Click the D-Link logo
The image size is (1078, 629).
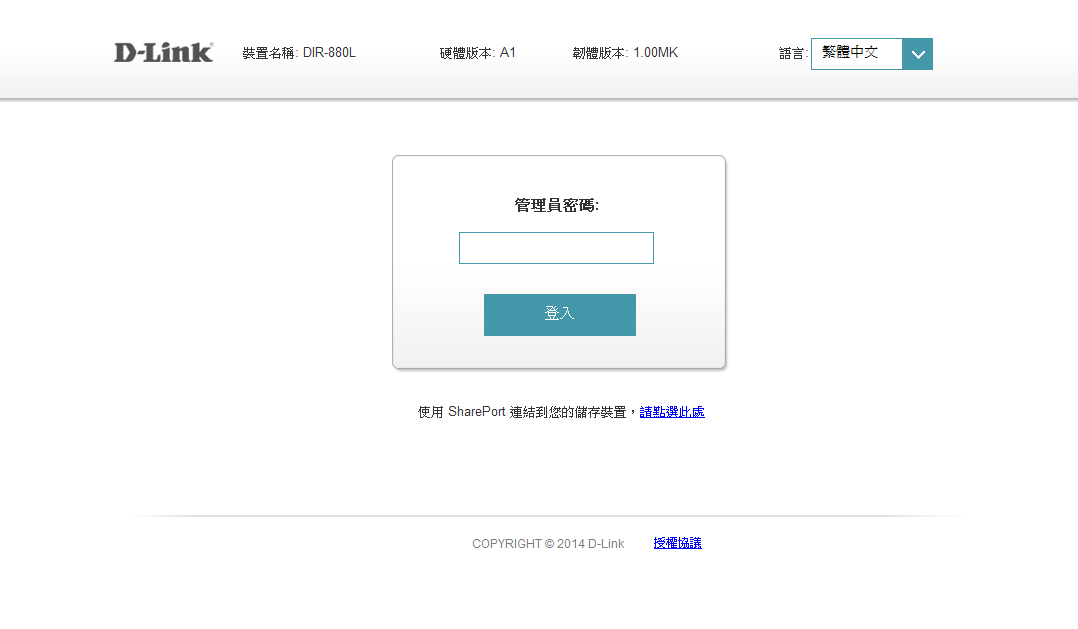click(163, 53)
